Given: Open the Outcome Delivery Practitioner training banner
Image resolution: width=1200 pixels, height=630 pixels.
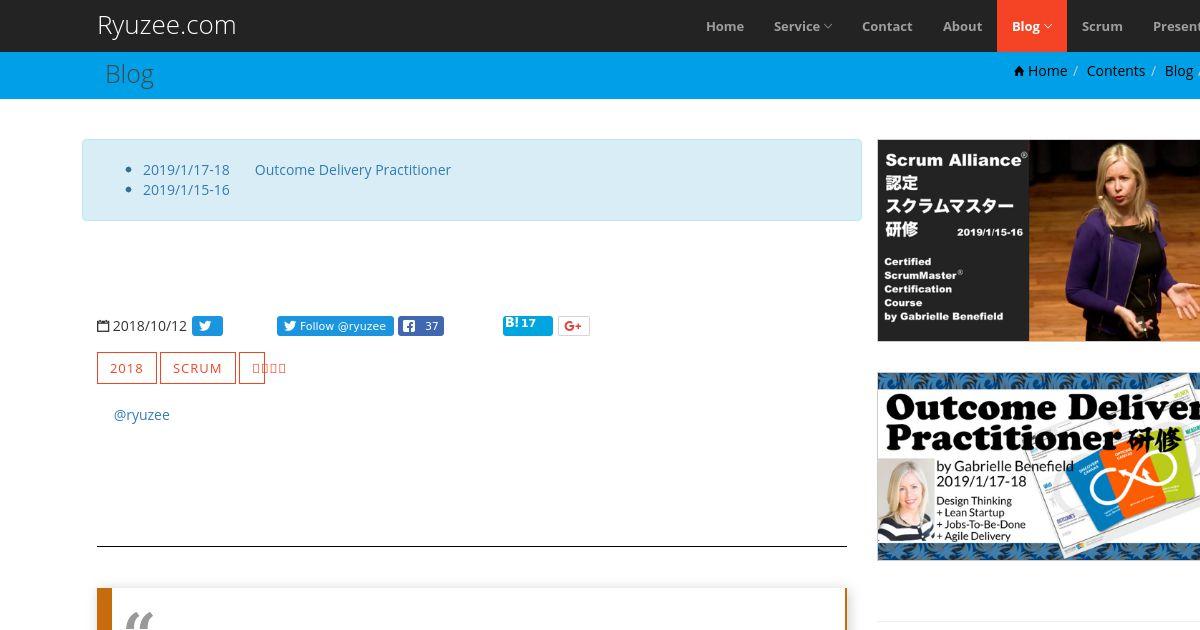Looking at the screenshot, I should (1039, 466).
